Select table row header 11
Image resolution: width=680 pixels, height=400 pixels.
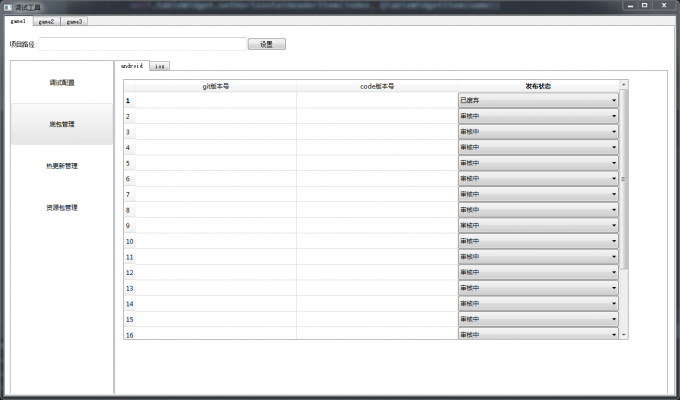click(x=130, y=256)
